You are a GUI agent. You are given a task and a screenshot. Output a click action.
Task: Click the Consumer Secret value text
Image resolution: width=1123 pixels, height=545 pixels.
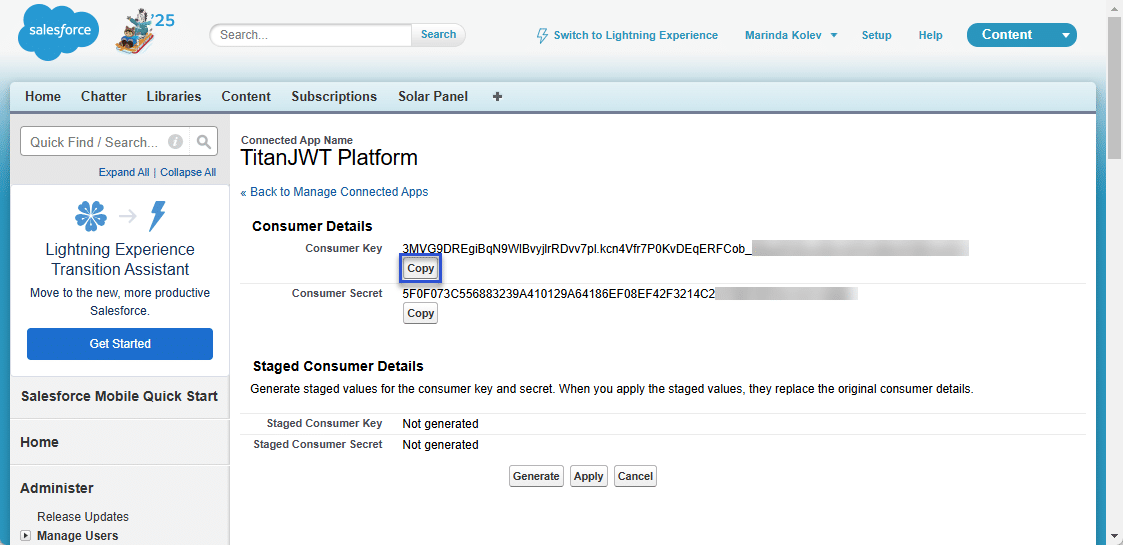pos(559,294)
